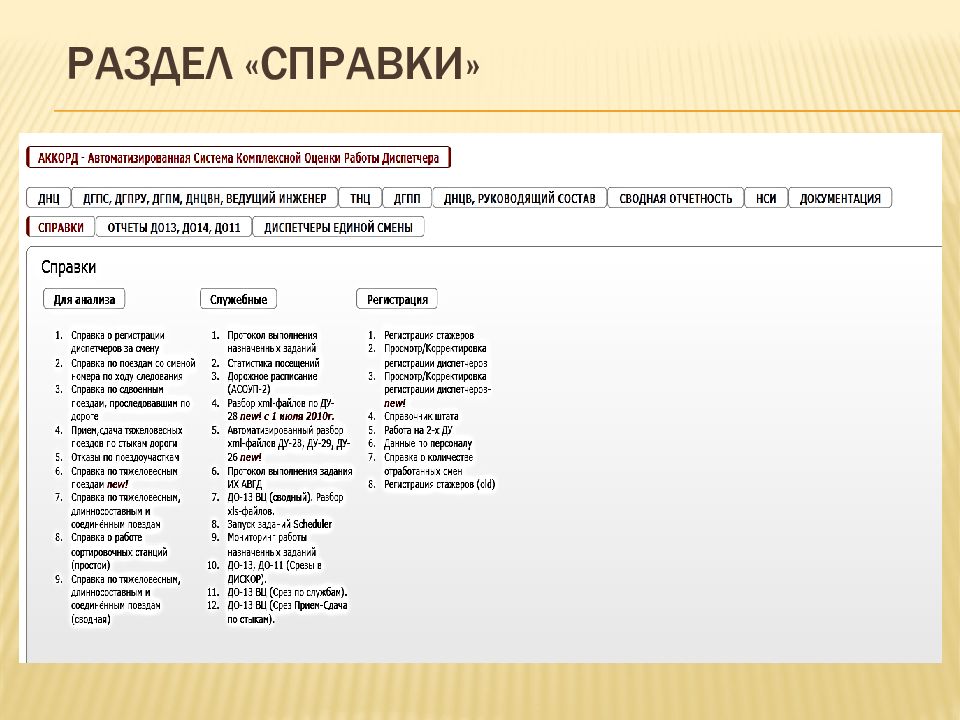Select the СПРАВКИ sub-tab
The height and width of the screenshot is (720, 960).
point(61,227)
